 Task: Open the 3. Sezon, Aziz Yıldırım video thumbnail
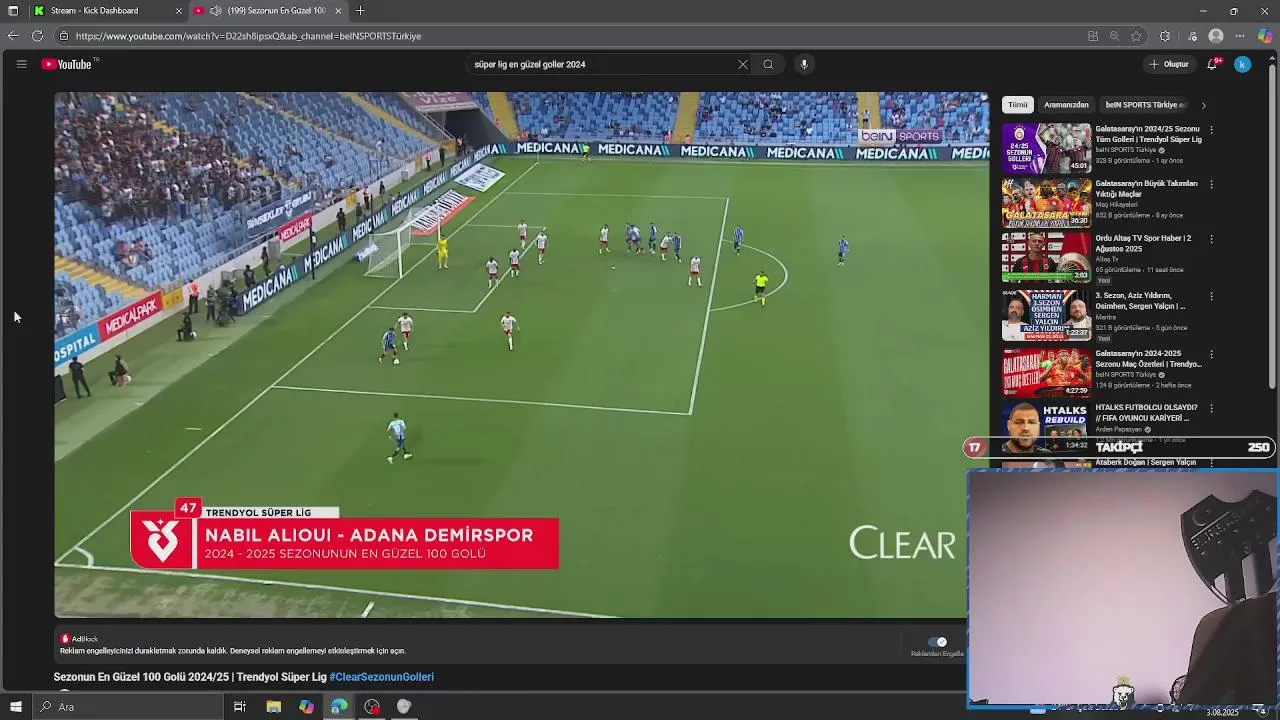click(1046, 314)
